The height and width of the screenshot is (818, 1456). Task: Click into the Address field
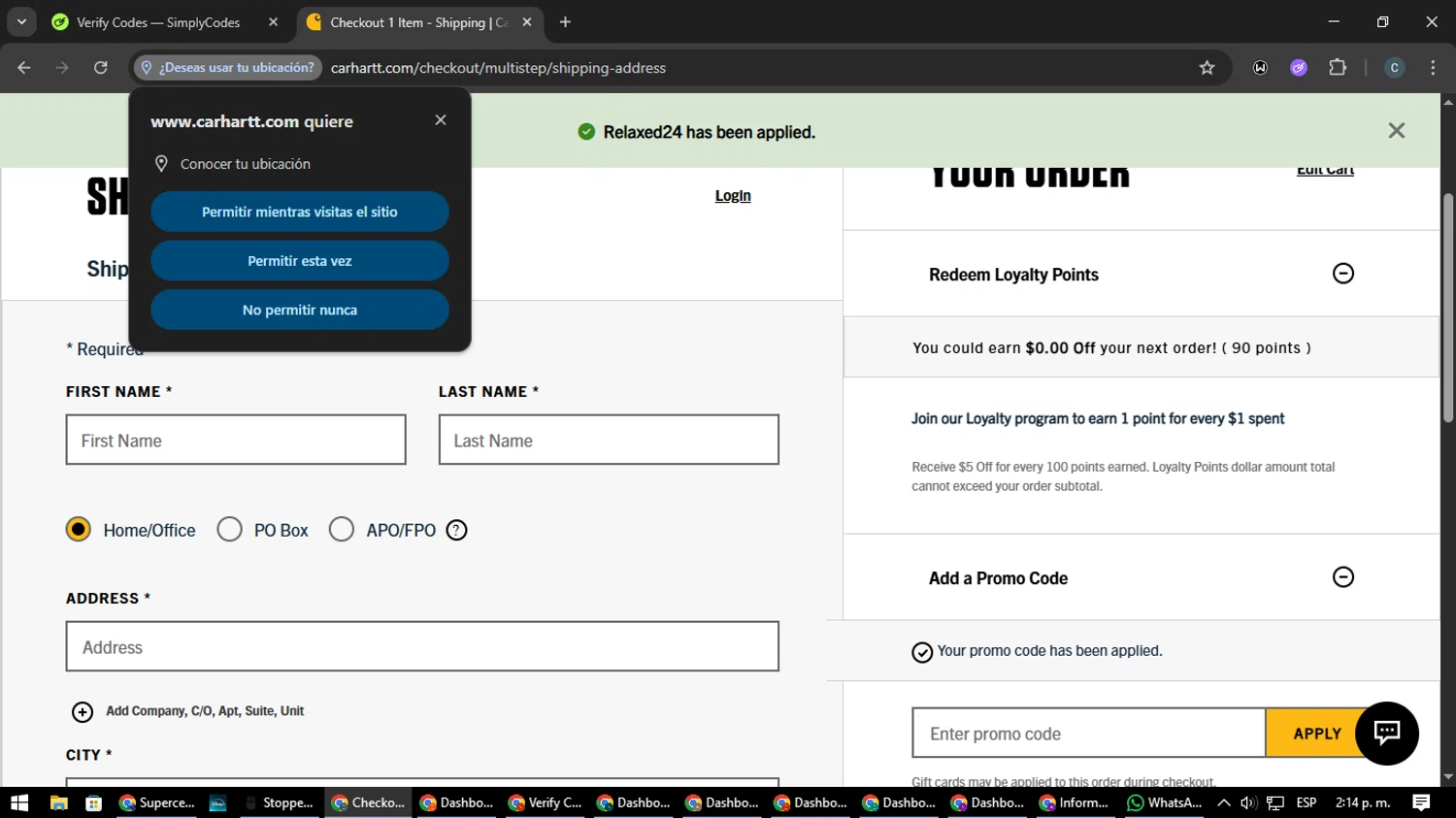pyautogui.click(x=422, y=646)
